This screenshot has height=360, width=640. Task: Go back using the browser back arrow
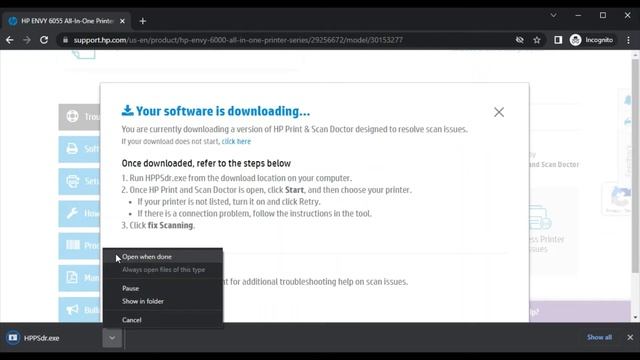[x=10, y=40]
